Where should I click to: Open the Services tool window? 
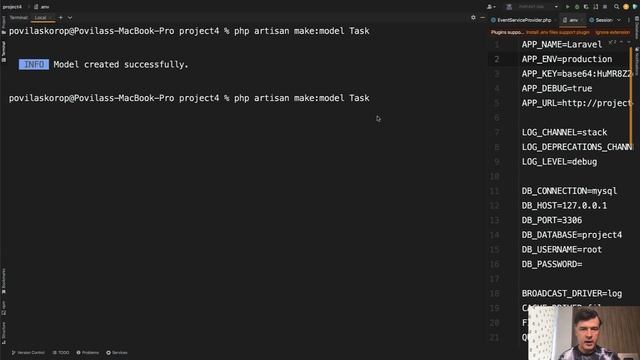pos(117,353)
